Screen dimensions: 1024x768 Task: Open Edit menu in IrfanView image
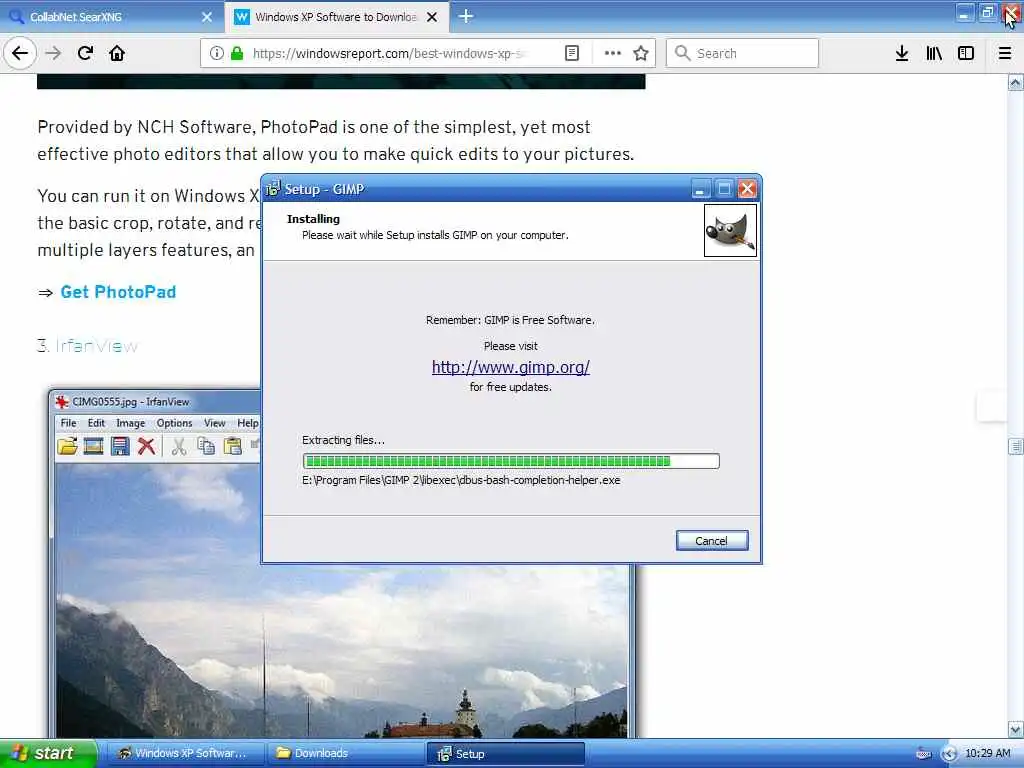(x=96, y=423)
